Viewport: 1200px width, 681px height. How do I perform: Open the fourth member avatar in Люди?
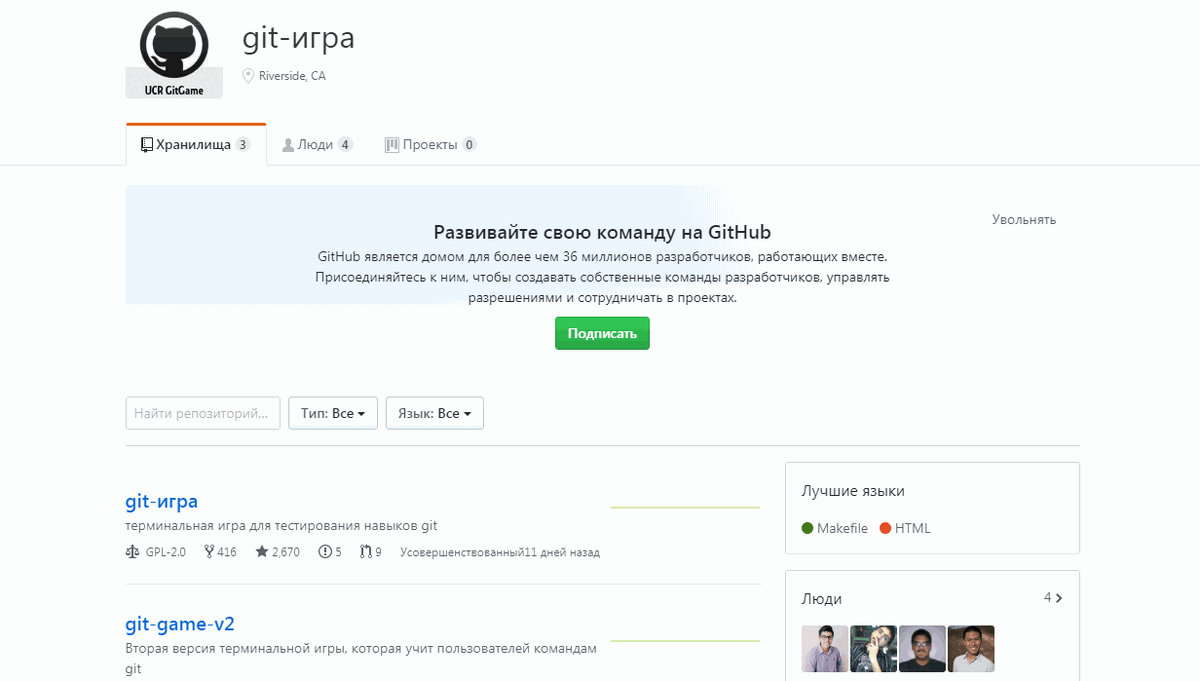[971, 649]
